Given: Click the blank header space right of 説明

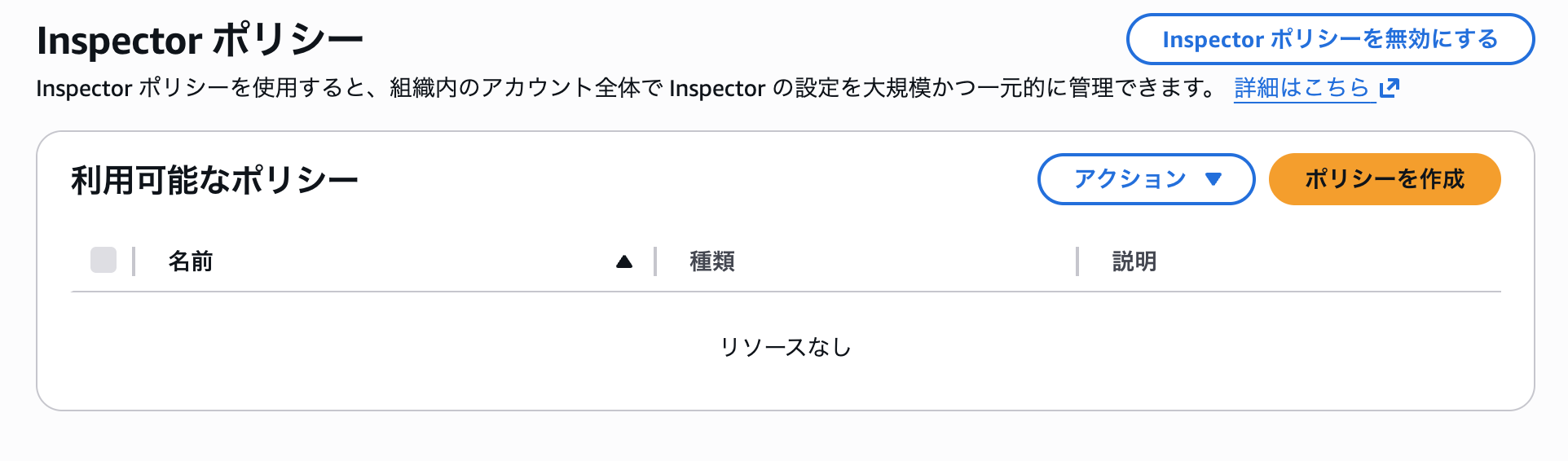Looking at the screenshot, I should pos(1328,261).
